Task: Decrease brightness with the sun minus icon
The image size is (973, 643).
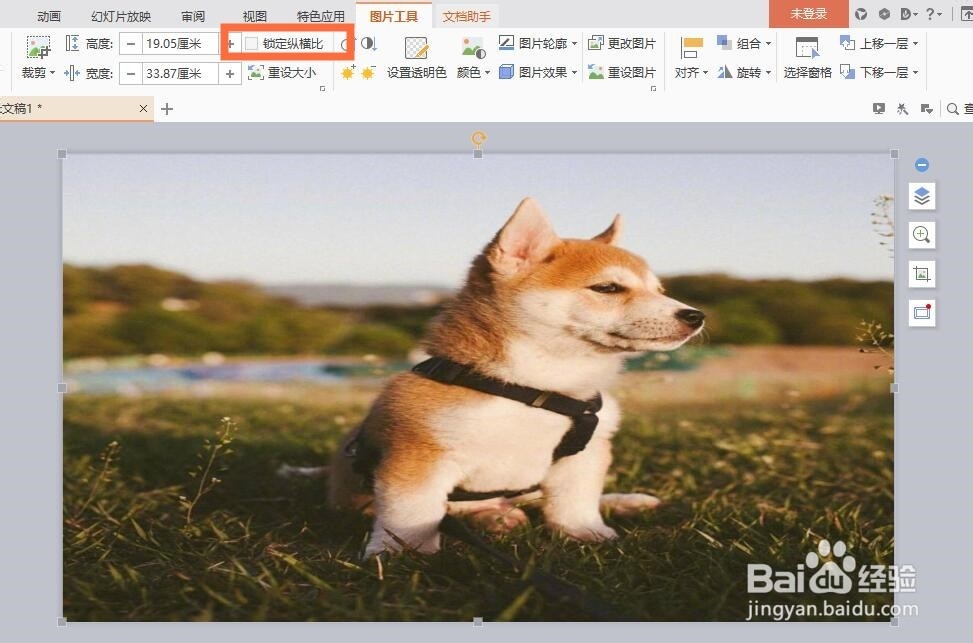Action: (368, 73)
